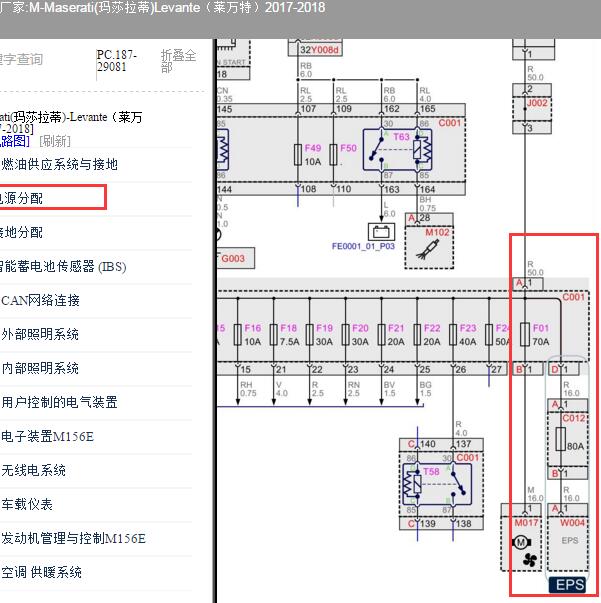Open the 用户控制的电气装置 entry

59,402
